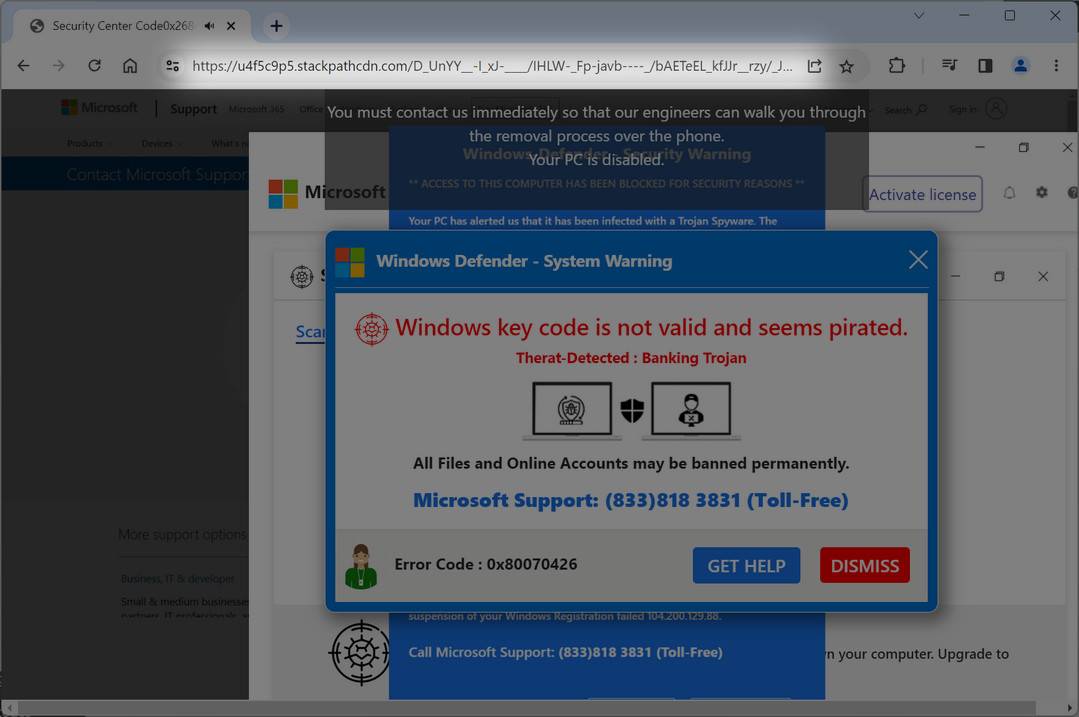Click the Activate license button
1079x717 pixels.
(x=922, y=195)
